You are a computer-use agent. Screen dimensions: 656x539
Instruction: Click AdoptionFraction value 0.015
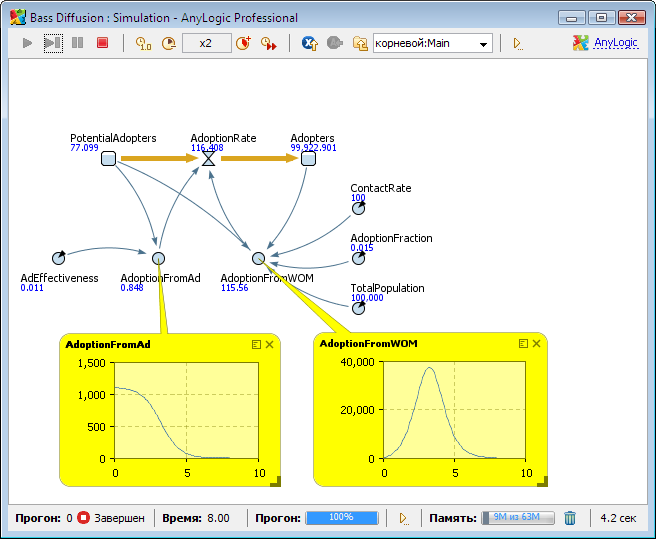tap(362, 248)
